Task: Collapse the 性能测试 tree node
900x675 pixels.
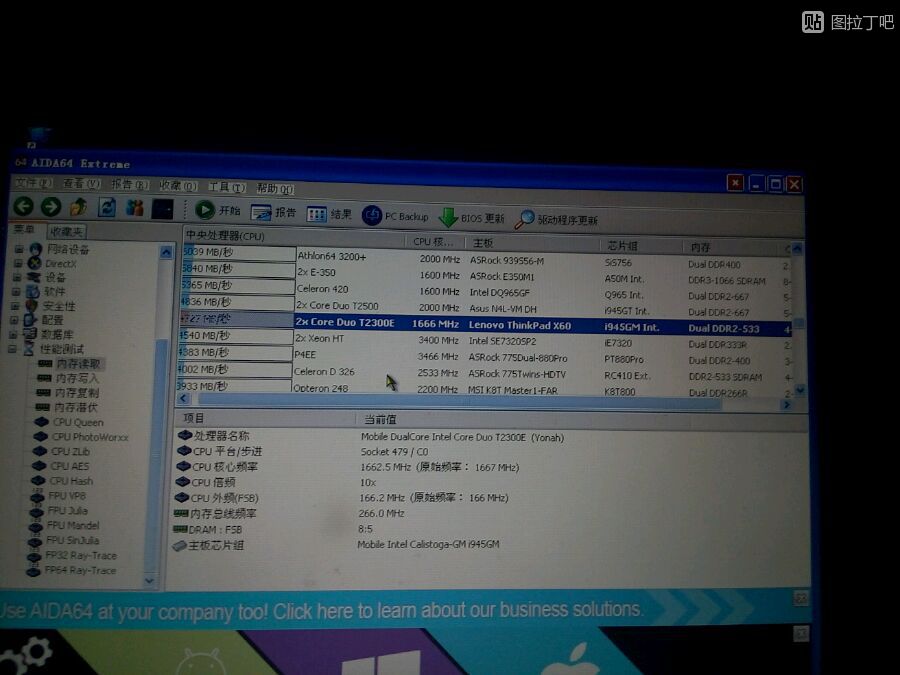Action: tap(12, 349)
